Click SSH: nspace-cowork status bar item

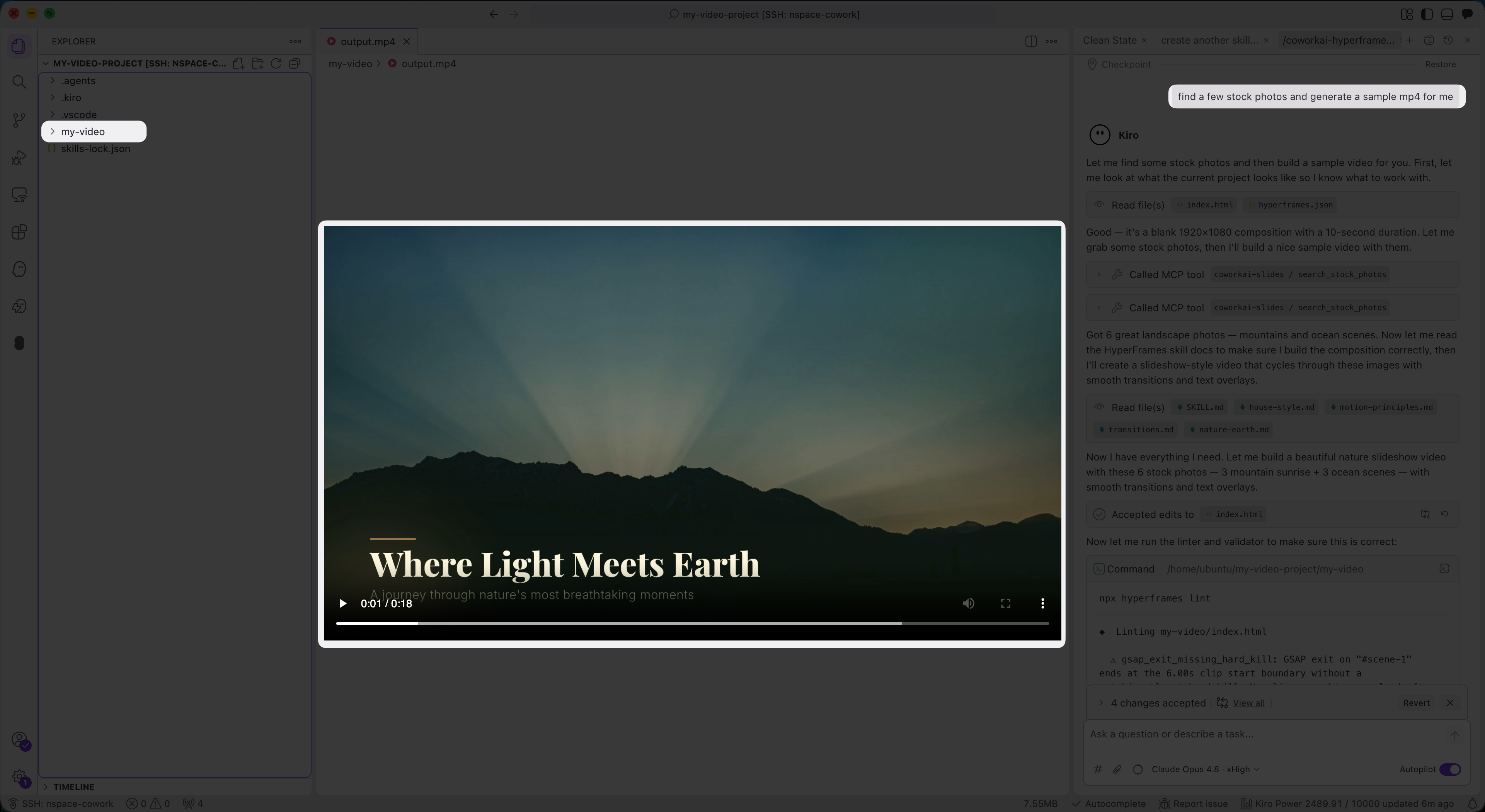pos(62,804)
